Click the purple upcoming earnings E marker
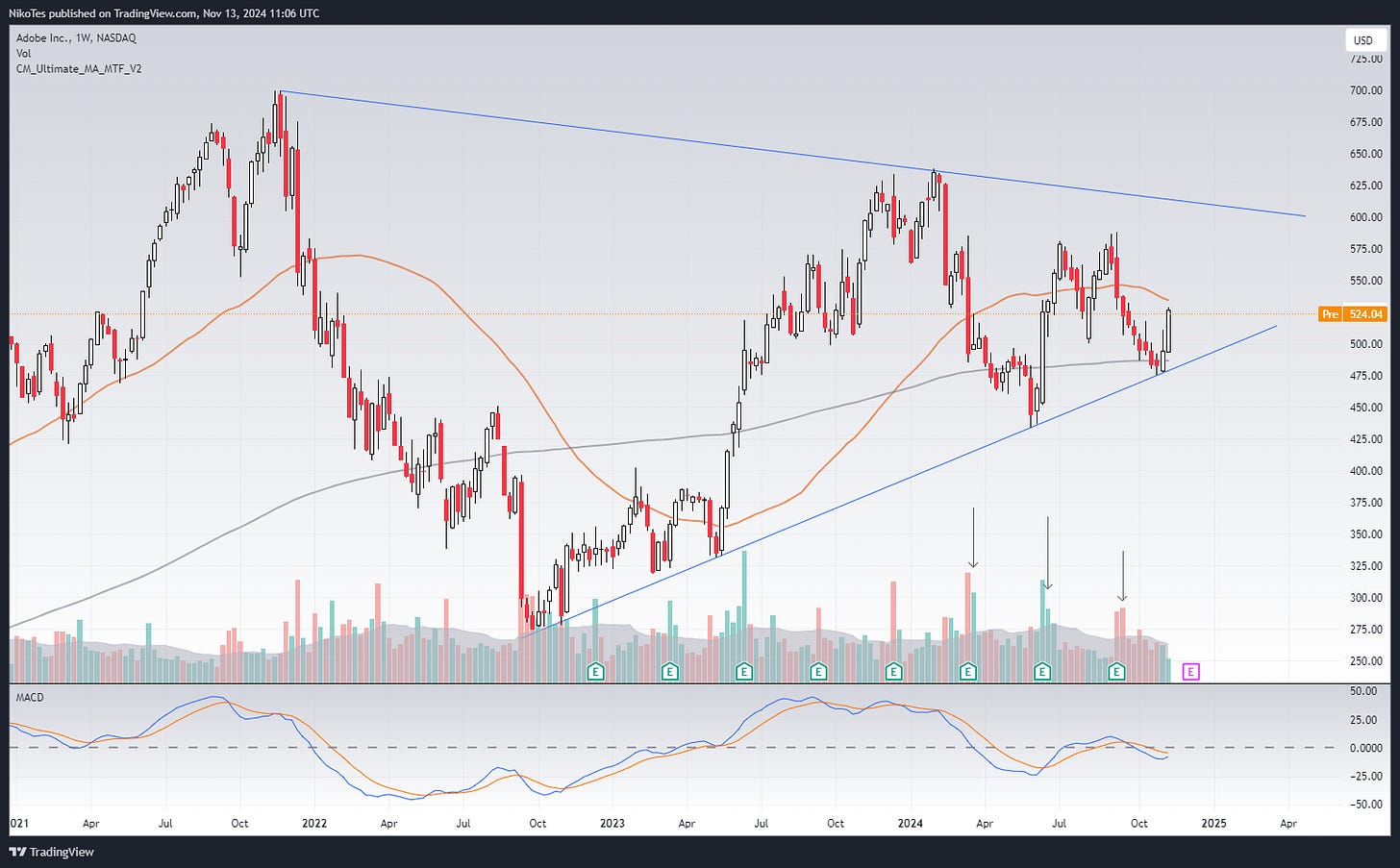The image size is (1400, 868). [x=1190, y=672]
